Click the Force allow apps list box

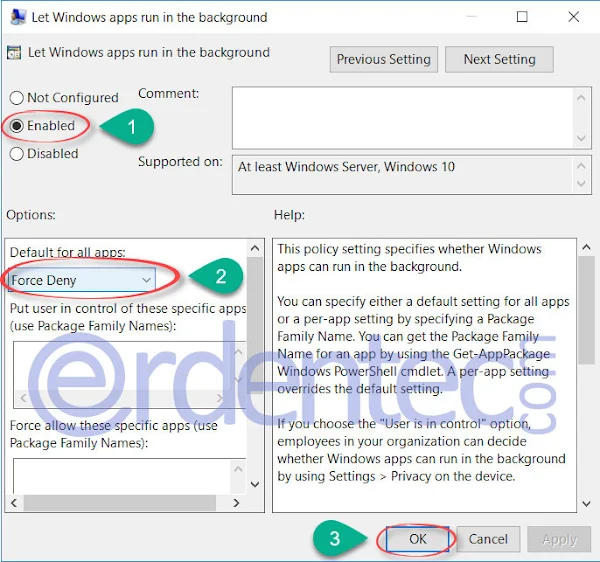pyautogui.click(x=122, y=476)
